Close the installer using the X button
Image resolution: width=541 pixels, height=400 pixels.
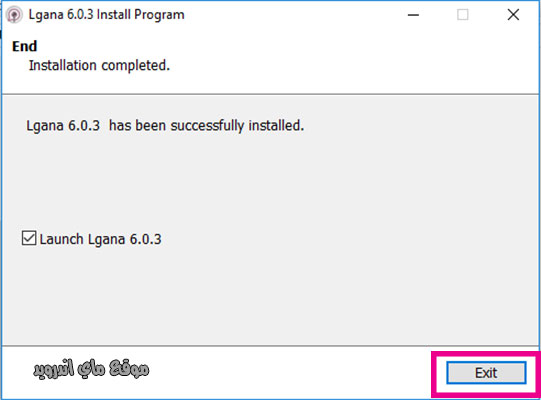point(513,15)
